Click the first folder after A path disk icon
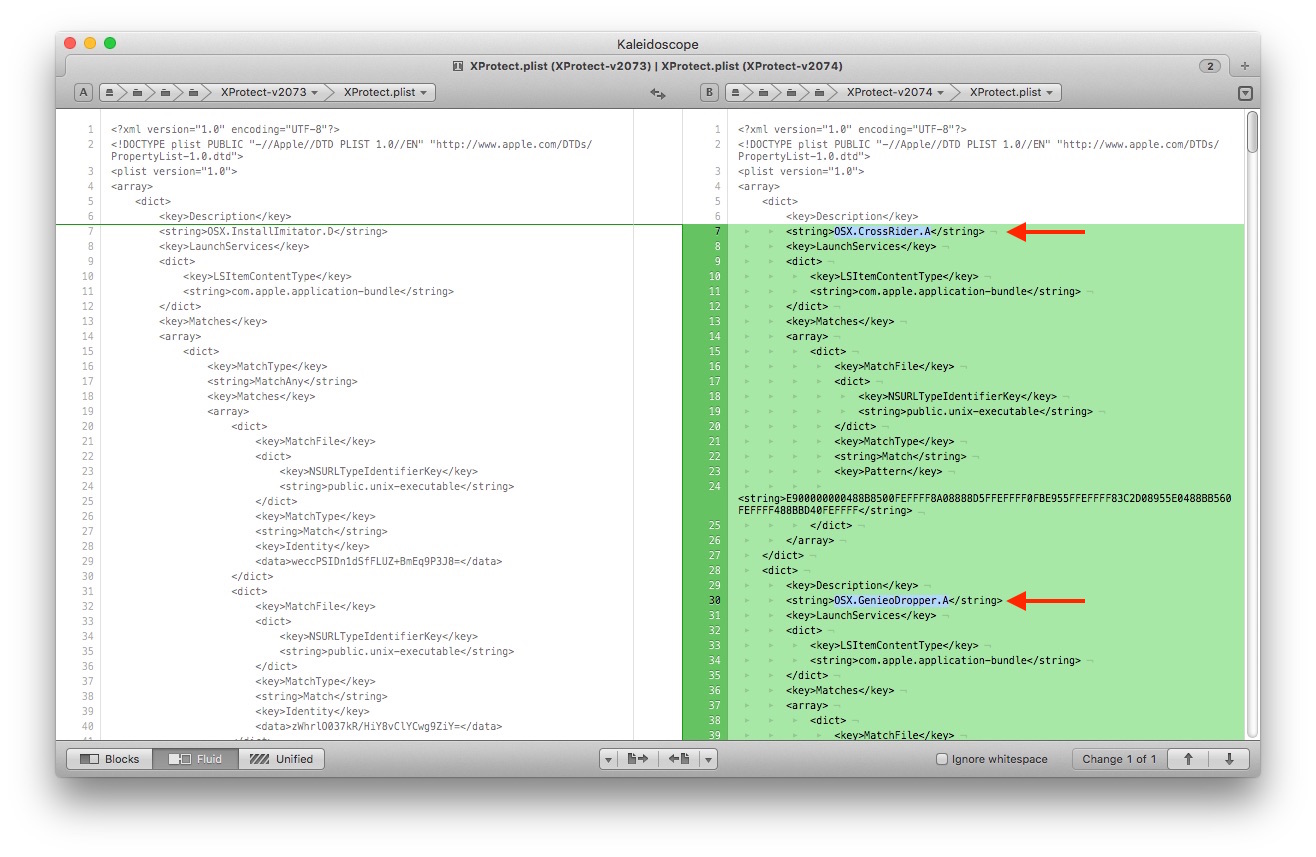The image size is (1316, 857). coord(137,92)
